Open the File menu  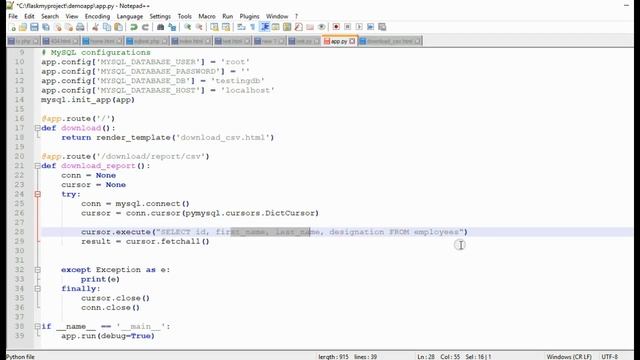[x=13, y=16]
